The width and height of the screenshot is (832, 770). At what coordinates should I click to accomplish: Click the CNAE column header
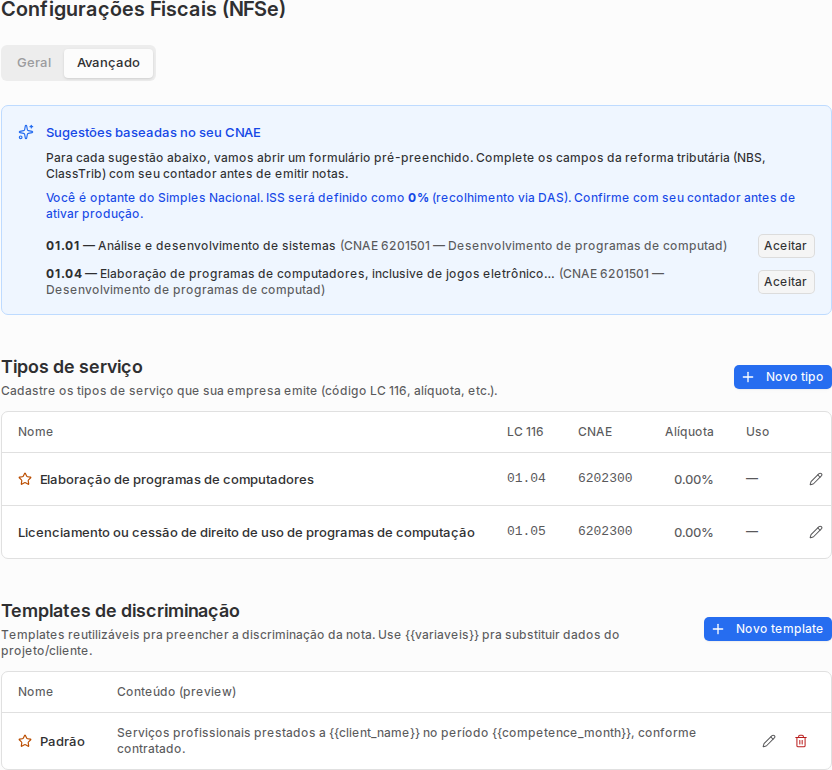click(x=595, y=431)
